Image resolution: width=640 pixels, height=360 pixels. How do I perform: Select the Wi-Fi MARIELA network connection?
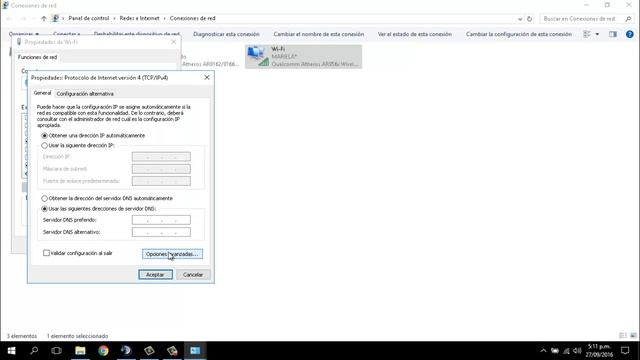click(303, 57)
